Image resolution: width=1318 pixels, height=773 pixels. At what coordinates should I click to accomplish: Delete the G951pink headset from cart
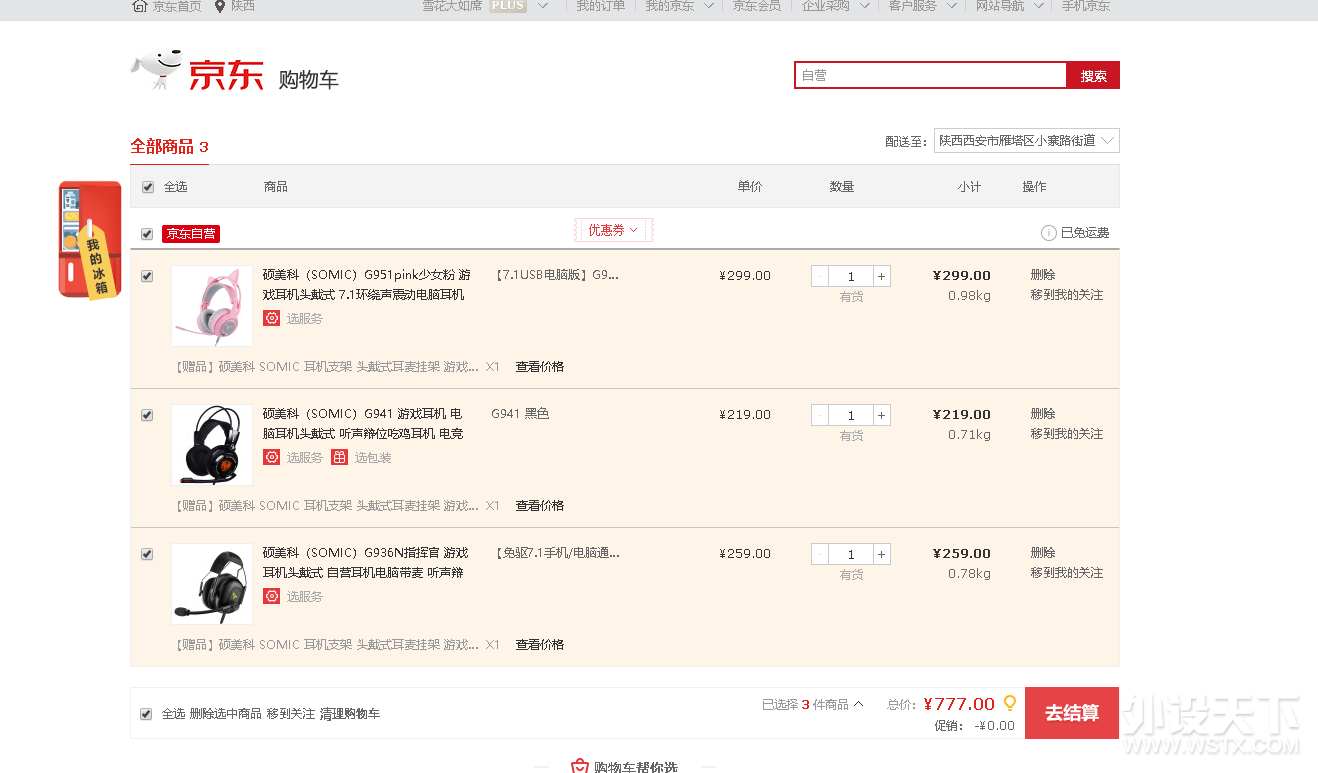point(1043,275)
